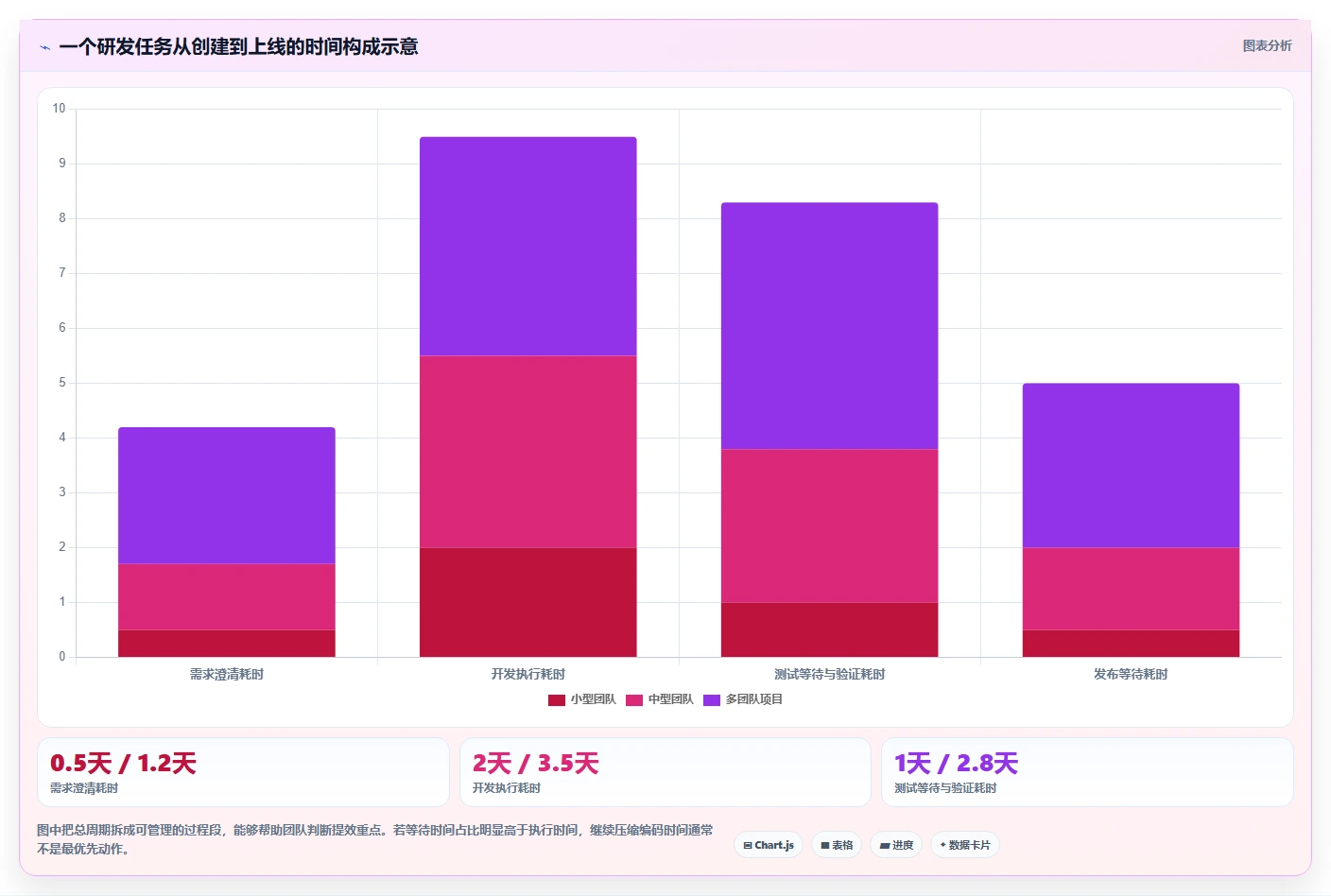Click the 测试等待与验证耗时 x-axis label
Screen dimensions: 1331x896
830,674
